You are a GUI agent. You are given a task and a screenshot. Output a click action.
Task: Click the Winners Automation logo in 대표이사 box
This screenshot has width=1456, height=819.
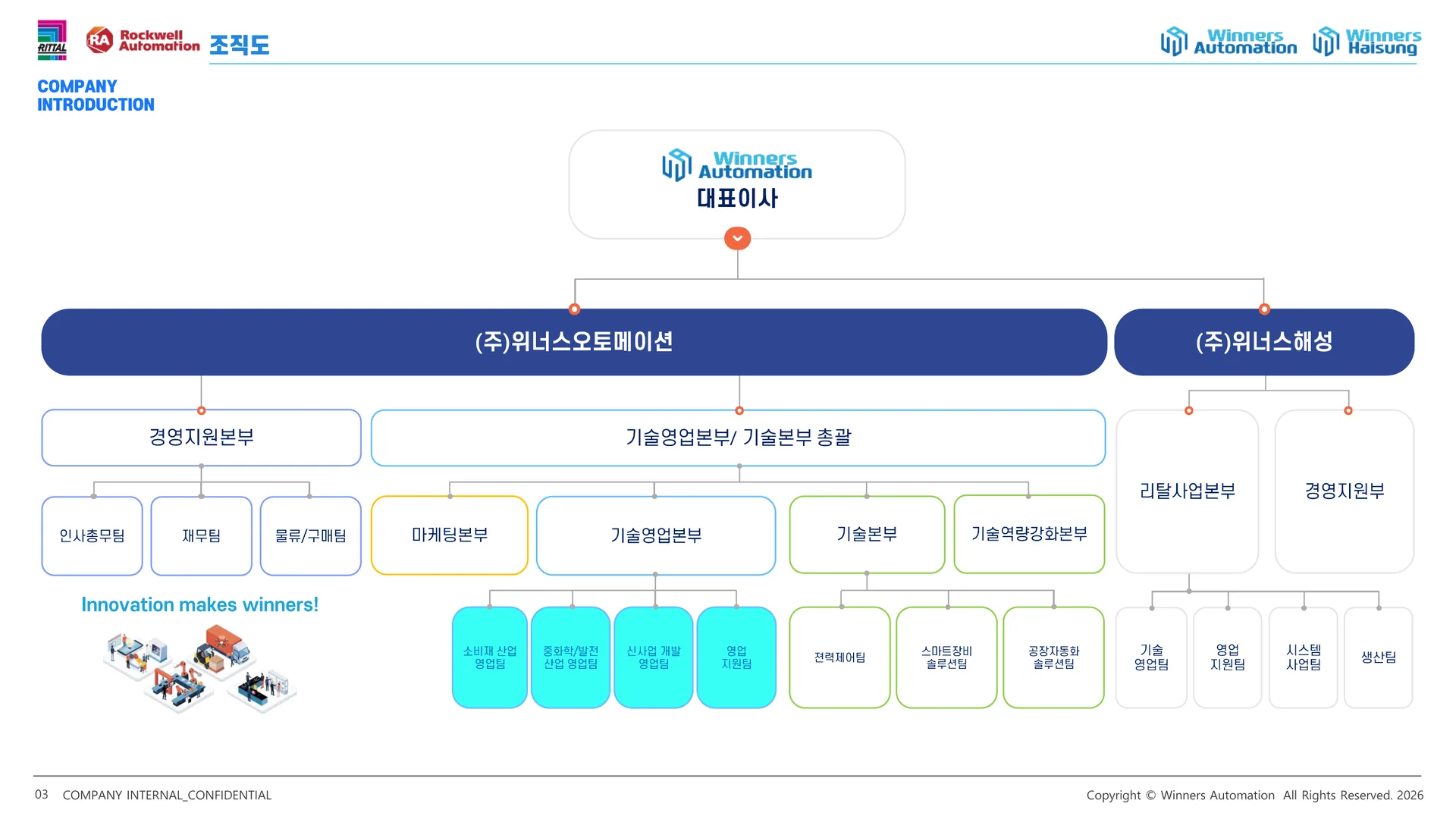tap(737, 165)
